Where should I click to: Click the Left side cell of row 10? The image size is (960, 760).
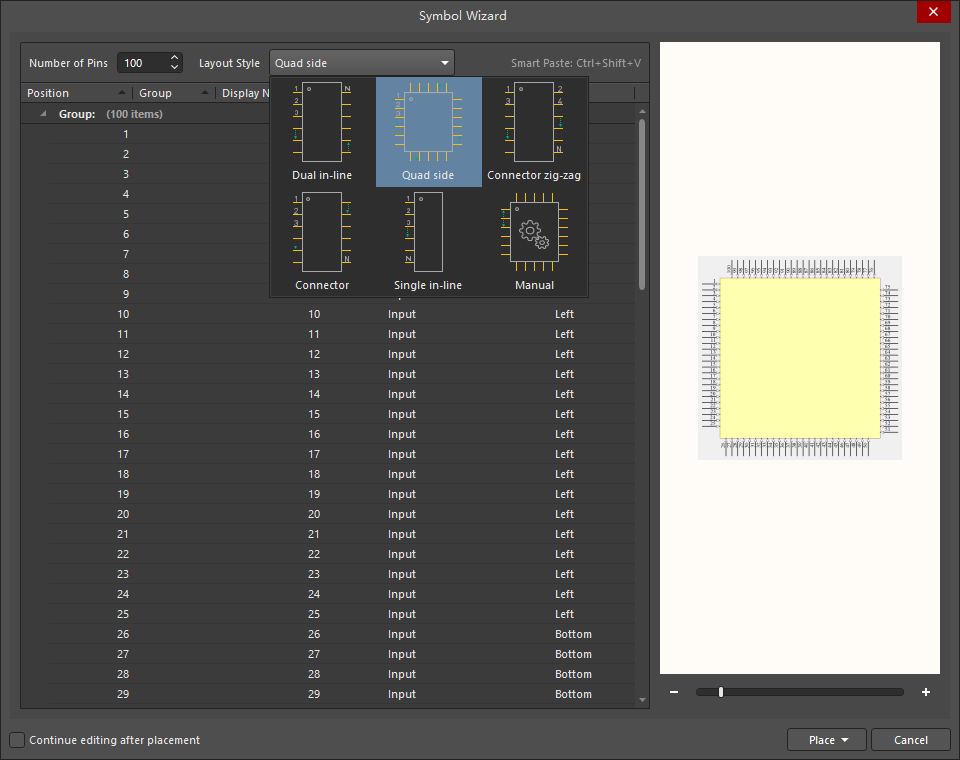pos(565,314)
